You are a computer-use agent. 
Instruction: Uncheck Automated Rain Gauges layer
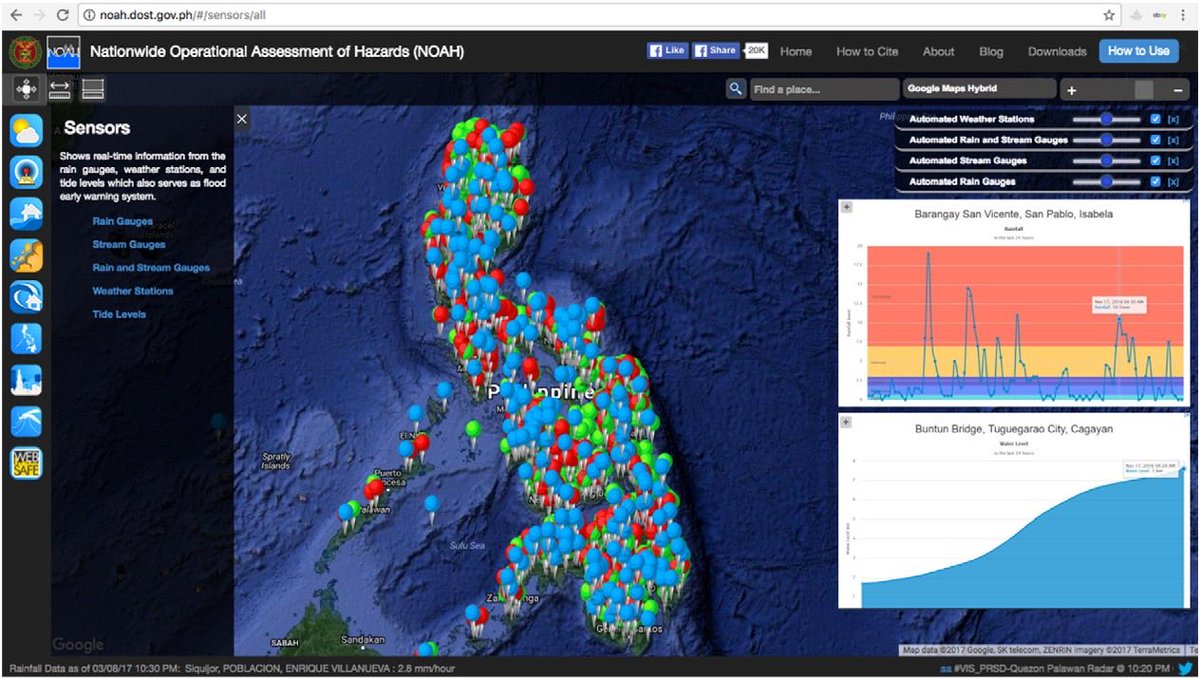(1155, 181)
